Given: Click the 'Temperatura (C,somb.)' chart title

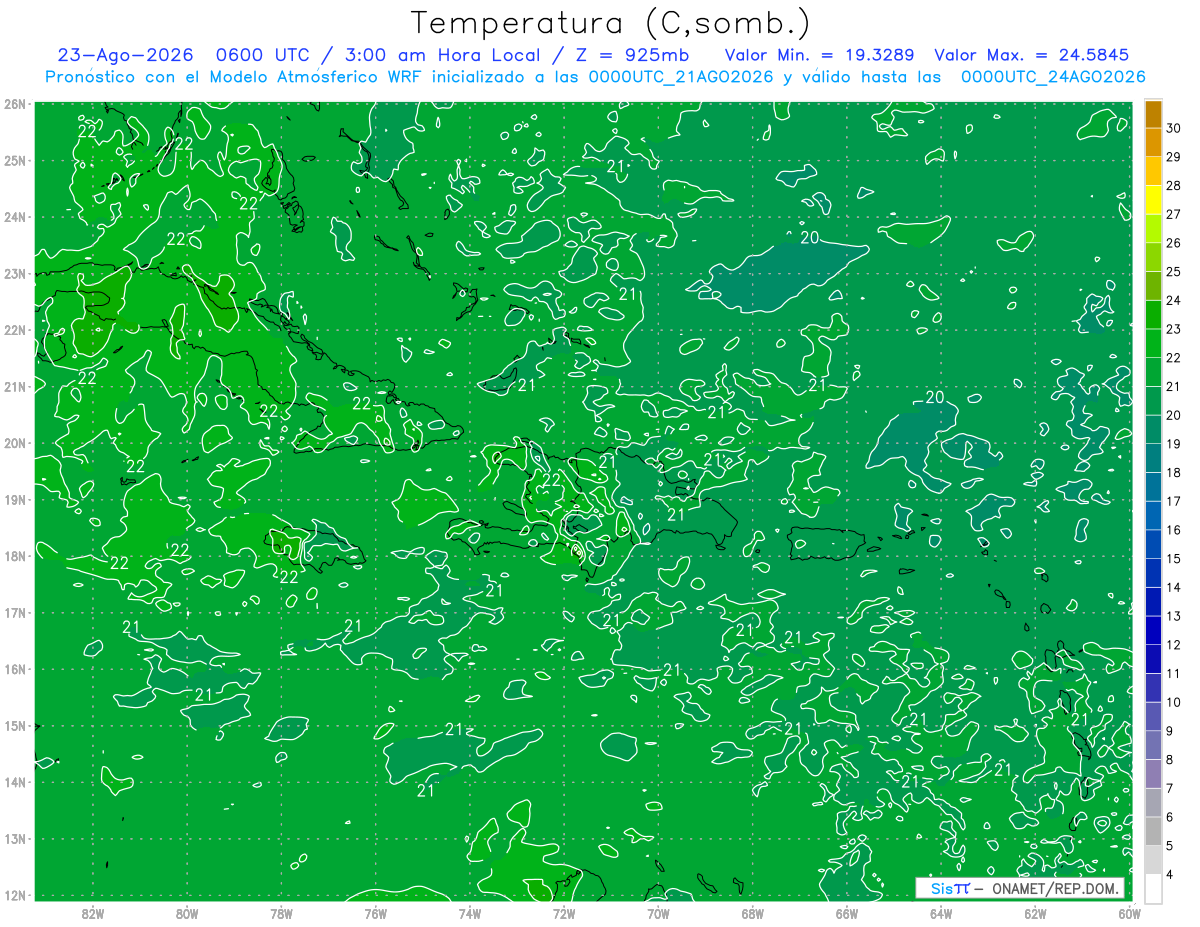Looking at the screenshot, I should [611, 22].
